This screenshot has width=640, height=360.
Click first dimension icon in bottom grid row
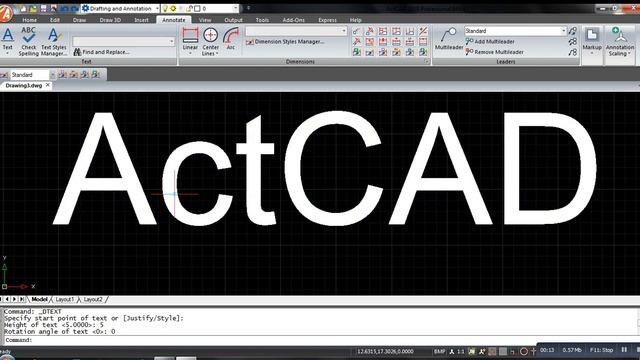356,52
